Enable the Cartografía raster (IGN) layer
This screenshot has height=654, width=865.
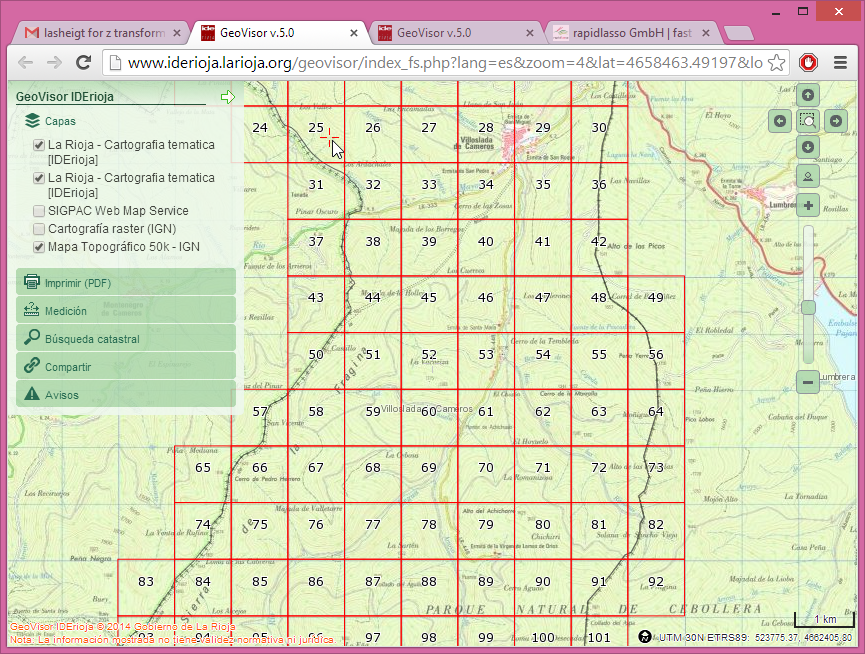click(39, 228)
